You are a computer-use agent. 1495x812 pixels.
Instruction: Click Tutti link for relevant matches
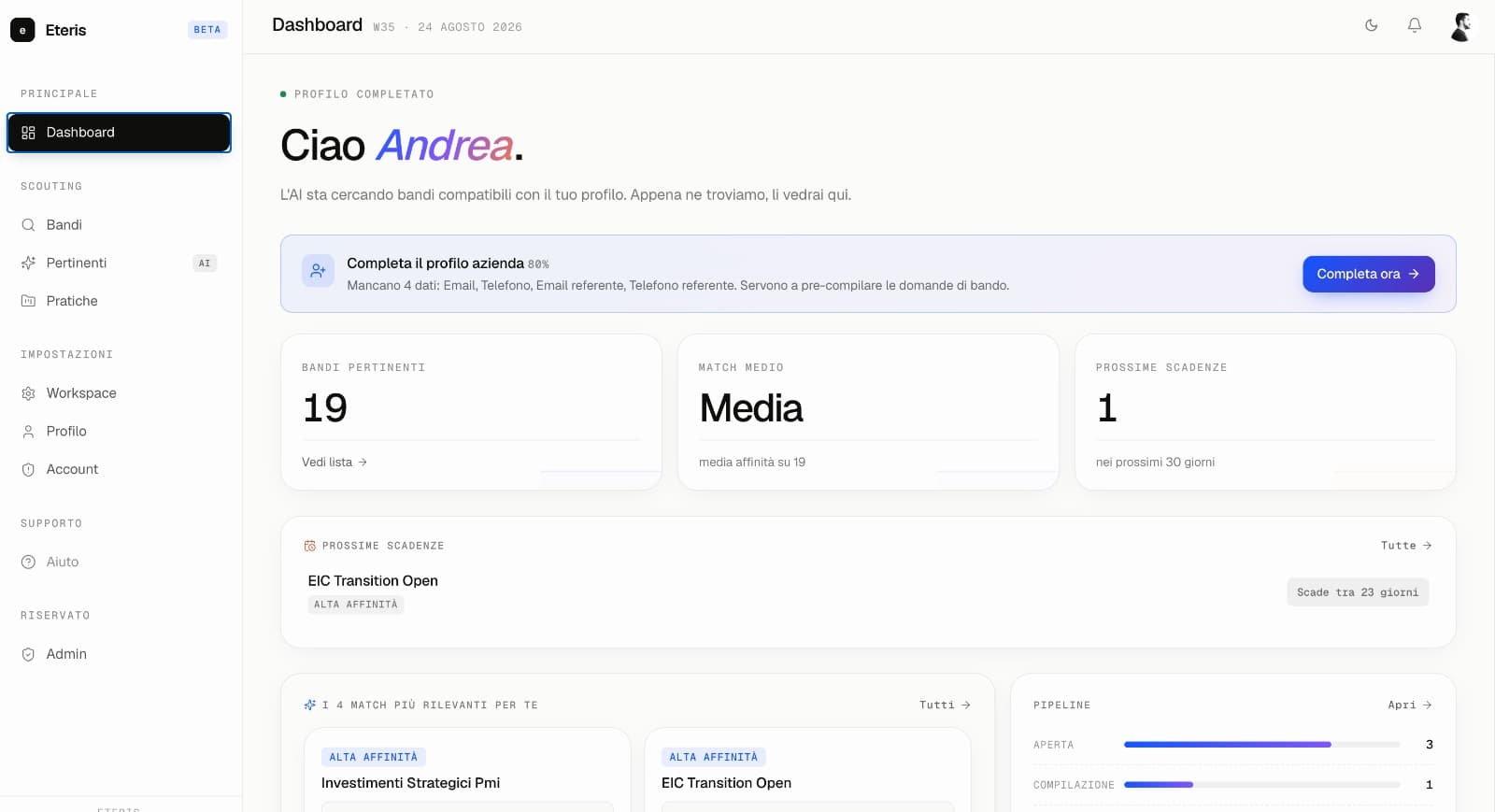945,705
